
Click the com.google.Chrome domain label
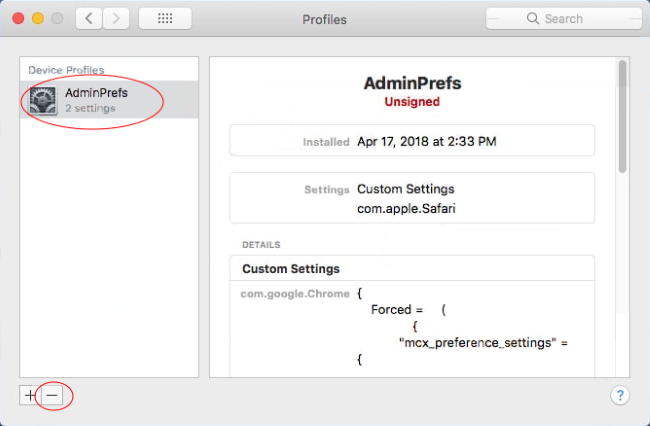[295, 294]
